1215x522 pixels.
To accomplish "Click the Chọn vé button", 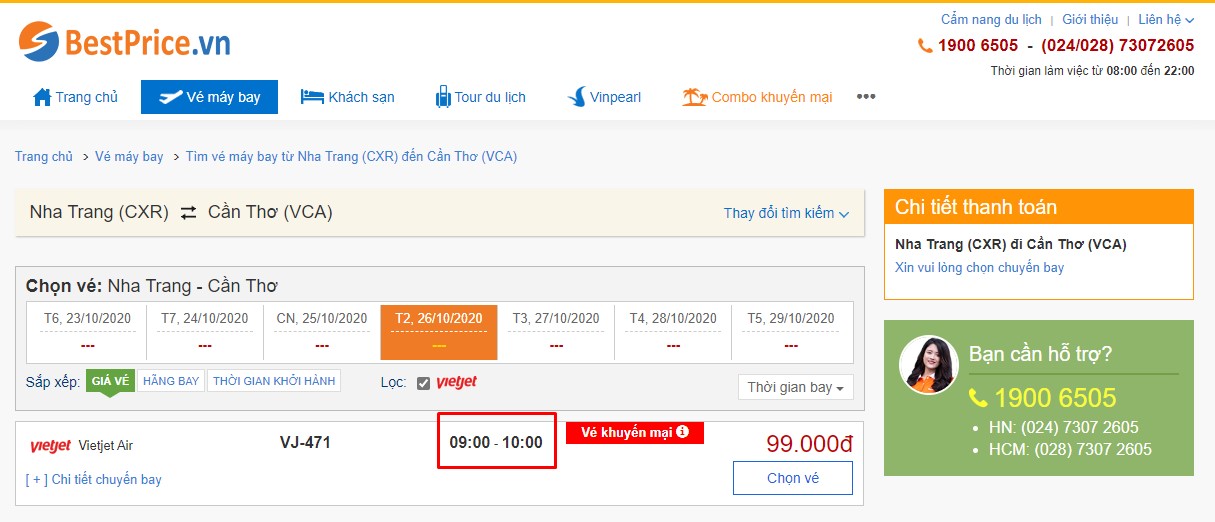I will tap(793, 478).
